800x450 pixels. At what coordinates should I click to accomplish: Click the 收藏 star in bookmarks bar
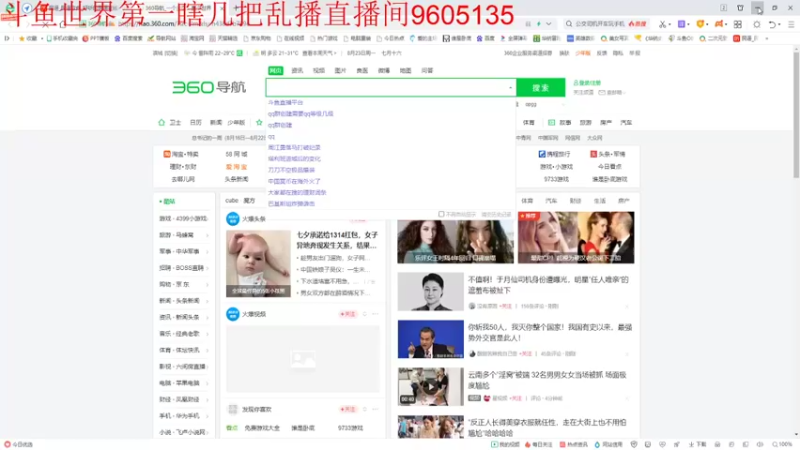coord(22,38)
